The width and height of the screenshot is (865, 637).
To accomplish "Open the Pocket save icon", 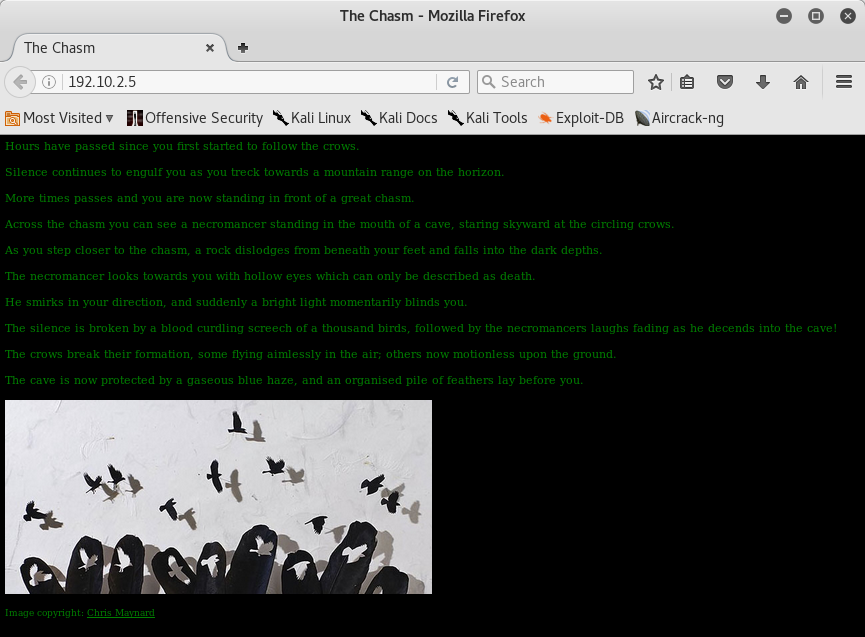I will 726,82.
